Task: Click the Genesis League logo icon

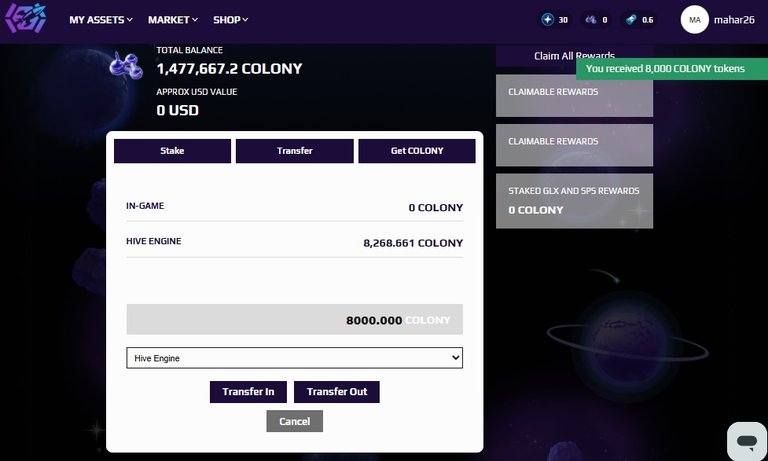Action: pyautogui.click(x=25, y=19)
